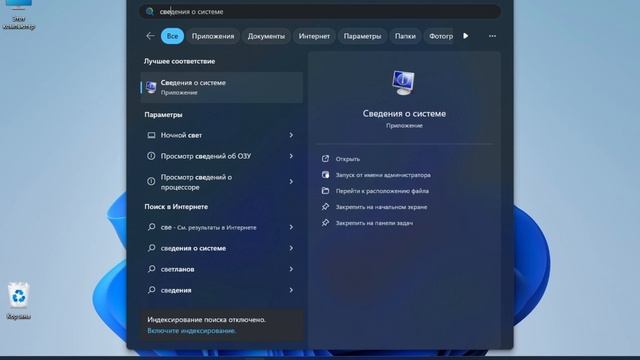Click Открыть to launch the app
The width and height of the screenshot is (640, 360).
tap(348, 159)
